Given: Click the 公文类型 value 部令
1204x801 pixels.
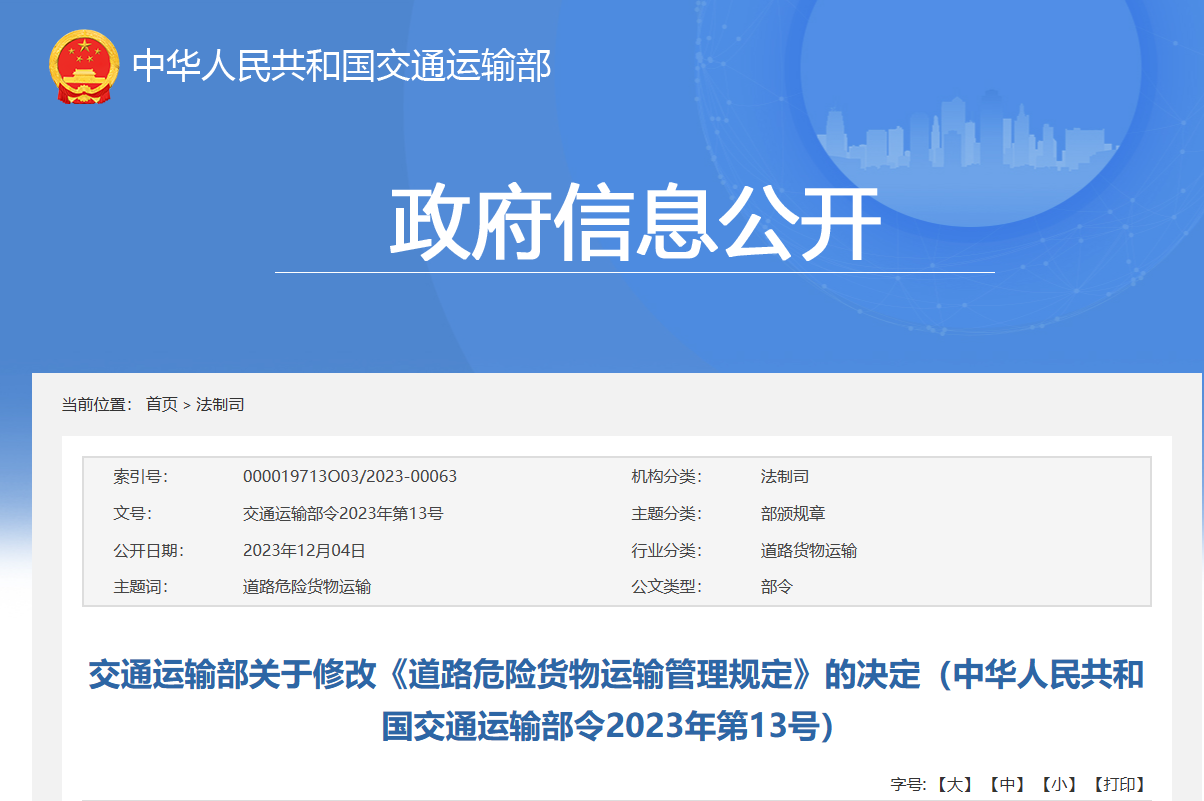Looking at the screenshot, I should 777,587.
